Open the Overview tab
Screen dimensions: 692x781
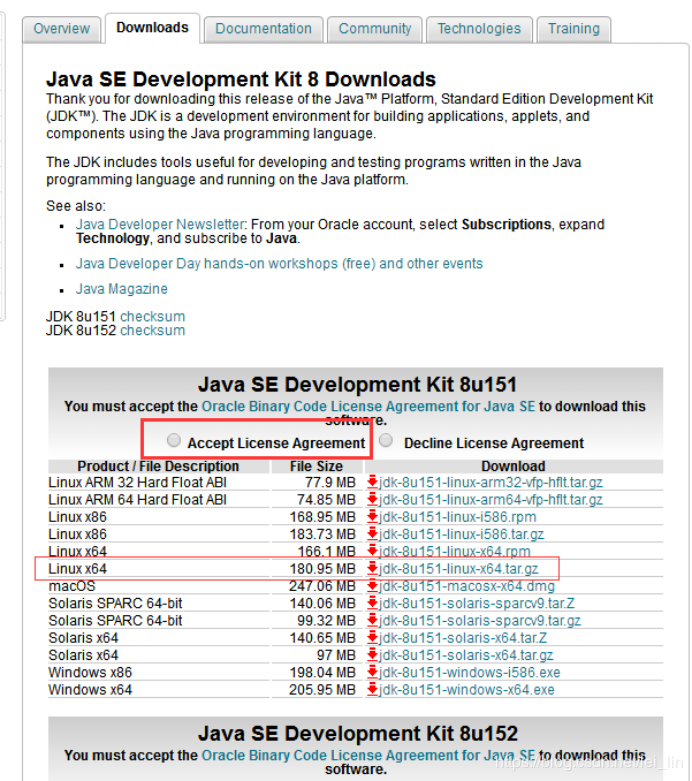click(x=62, y=29)
